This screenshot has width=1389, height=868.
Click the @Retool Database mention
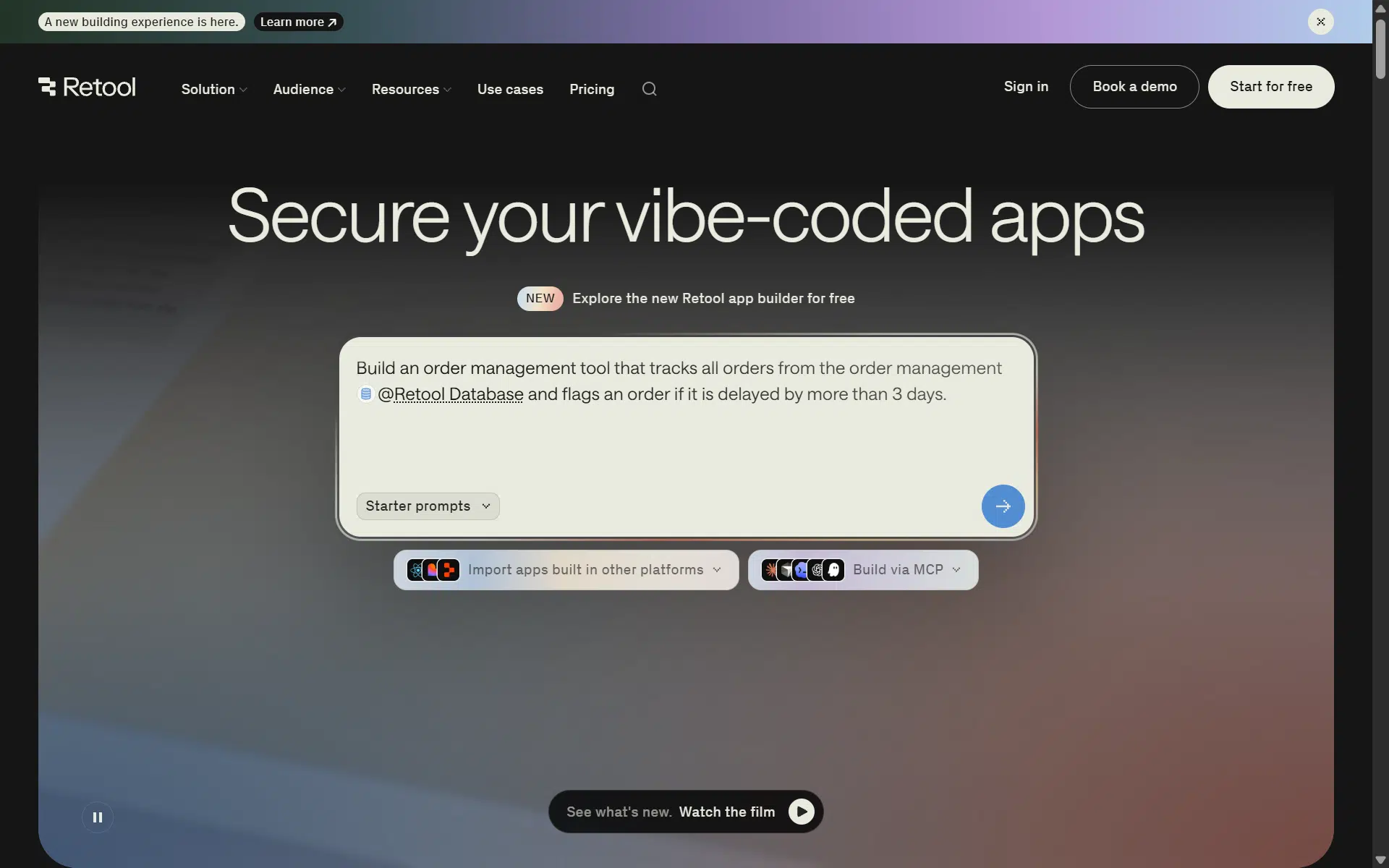(450, 394)
